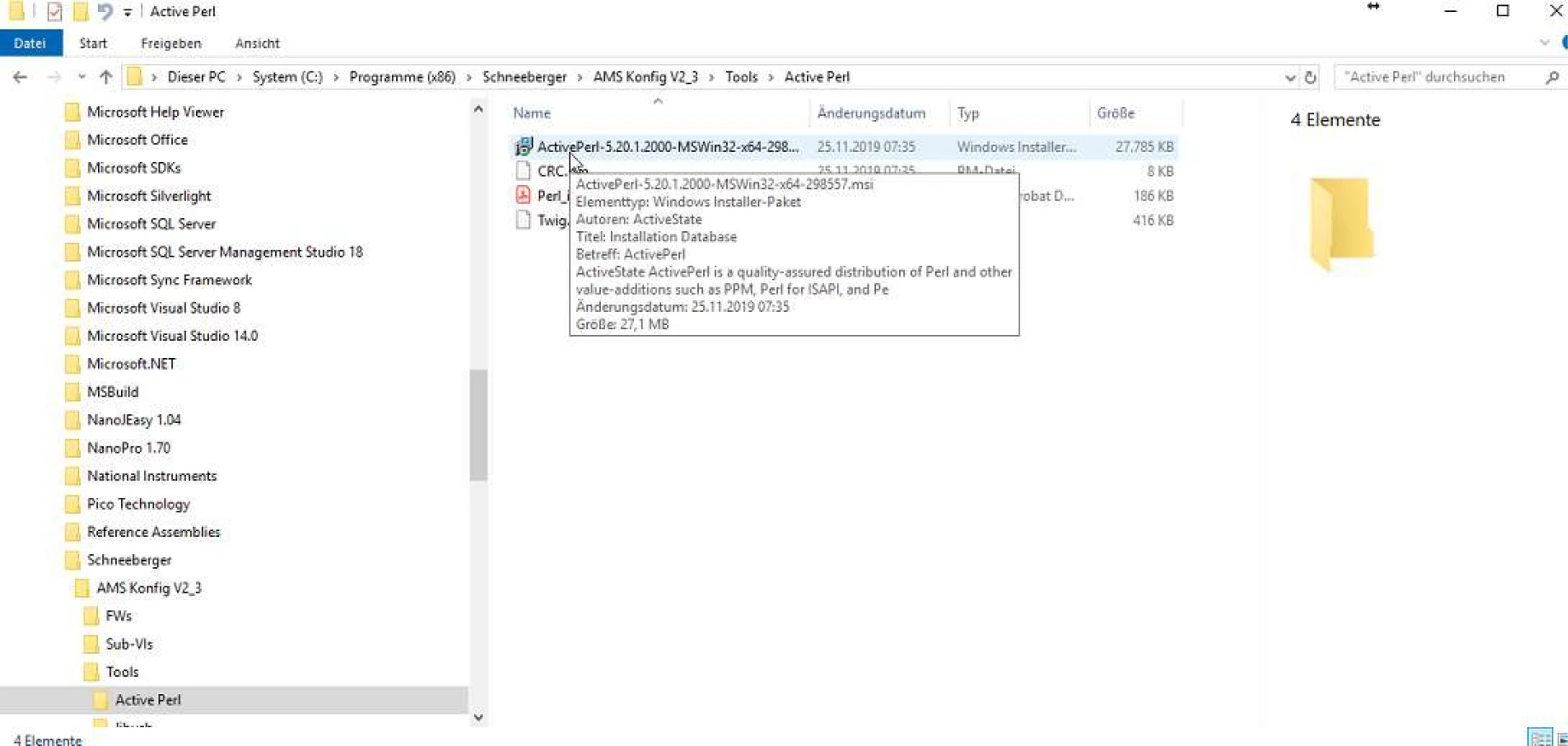Select Pico Technology folder
This screenshot has height=746, width=1568.
pos(138,505)
